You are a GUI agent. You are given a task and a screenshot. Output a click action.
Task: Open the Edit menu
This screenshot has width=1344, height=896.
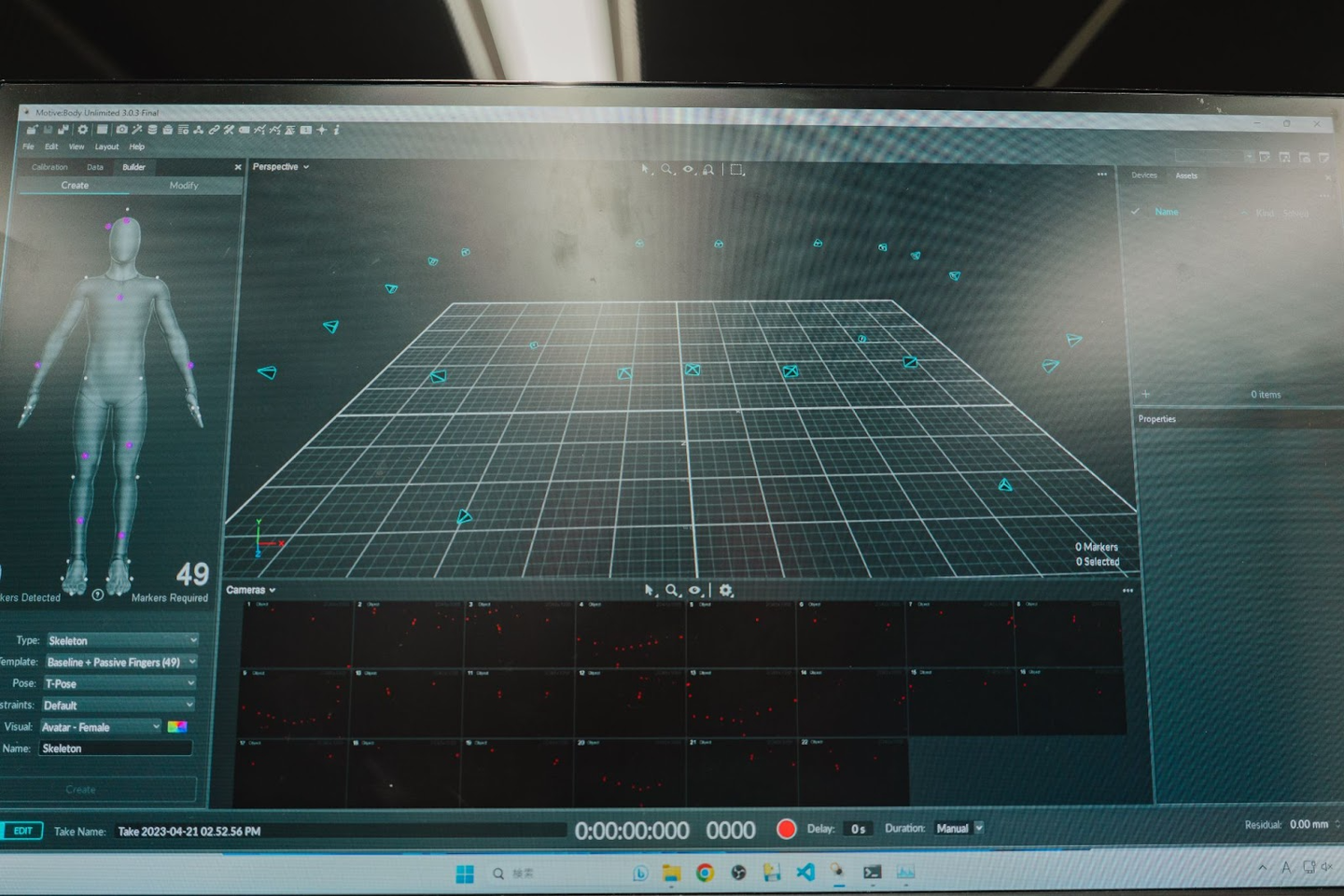tap(51, 147)
